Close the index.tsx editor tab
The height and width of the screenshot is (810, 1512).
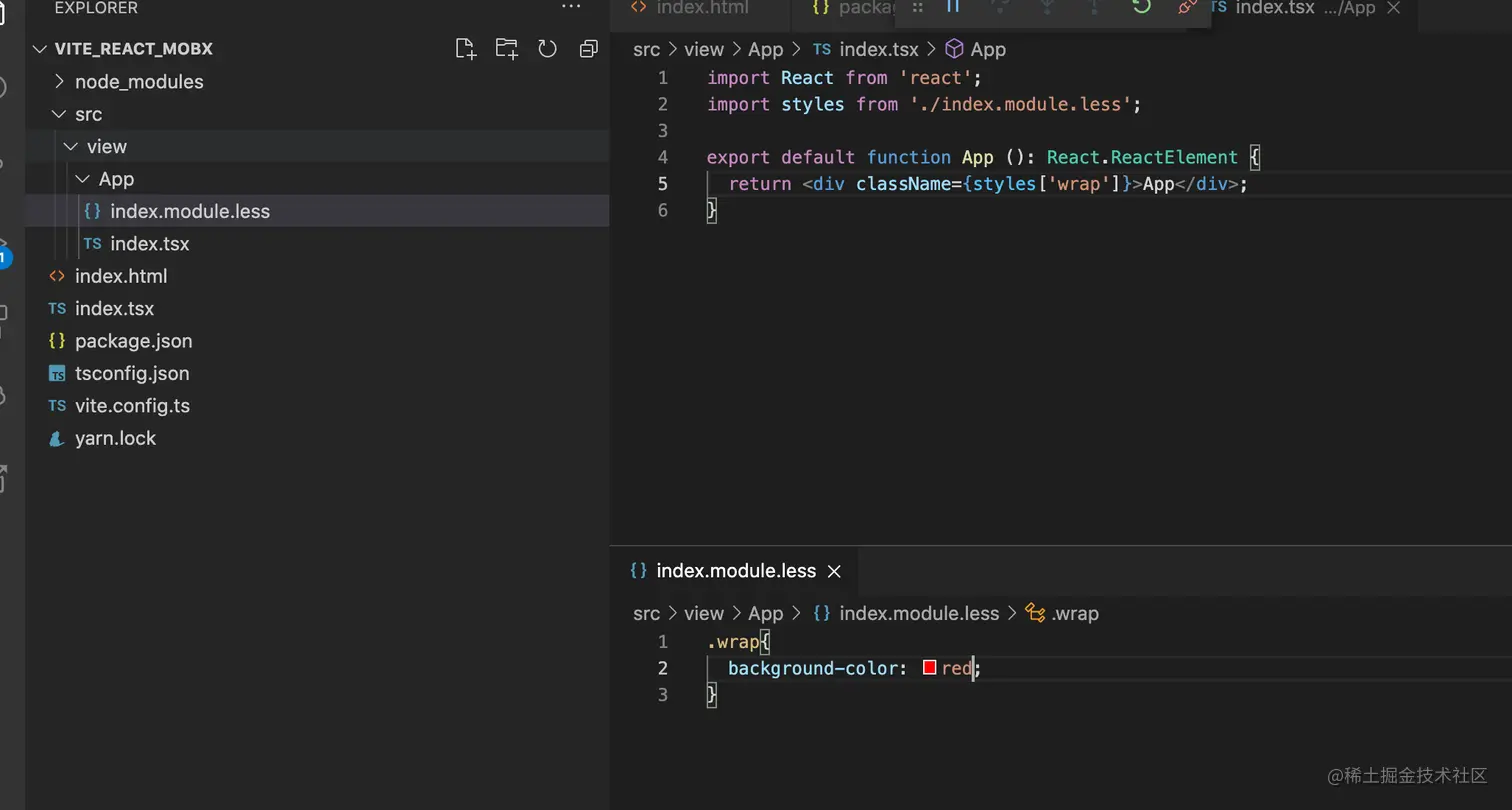click(1394, 8)
